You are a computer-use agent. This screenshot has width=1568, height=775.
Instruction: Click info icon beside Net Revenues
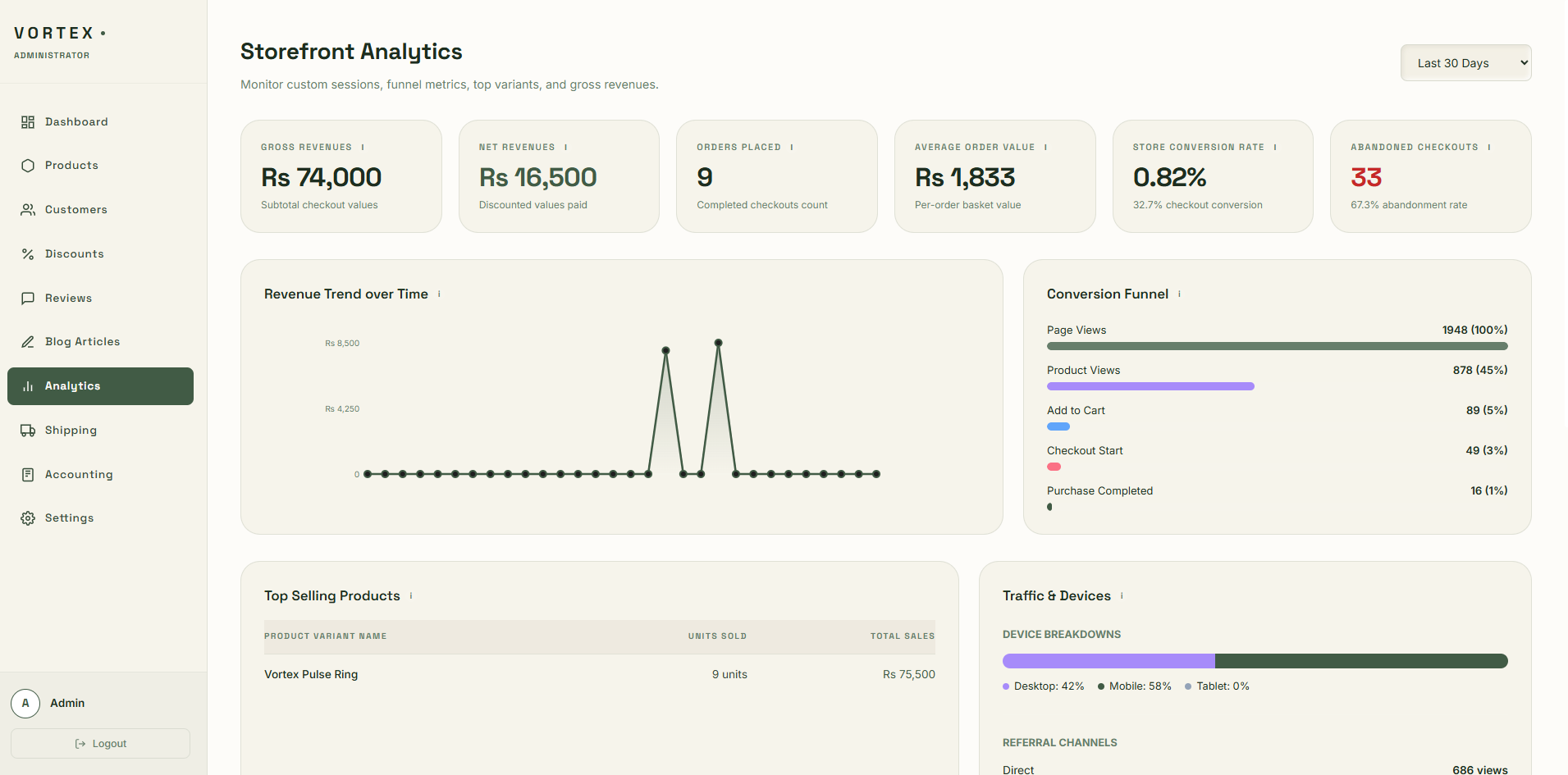point(566,148)
